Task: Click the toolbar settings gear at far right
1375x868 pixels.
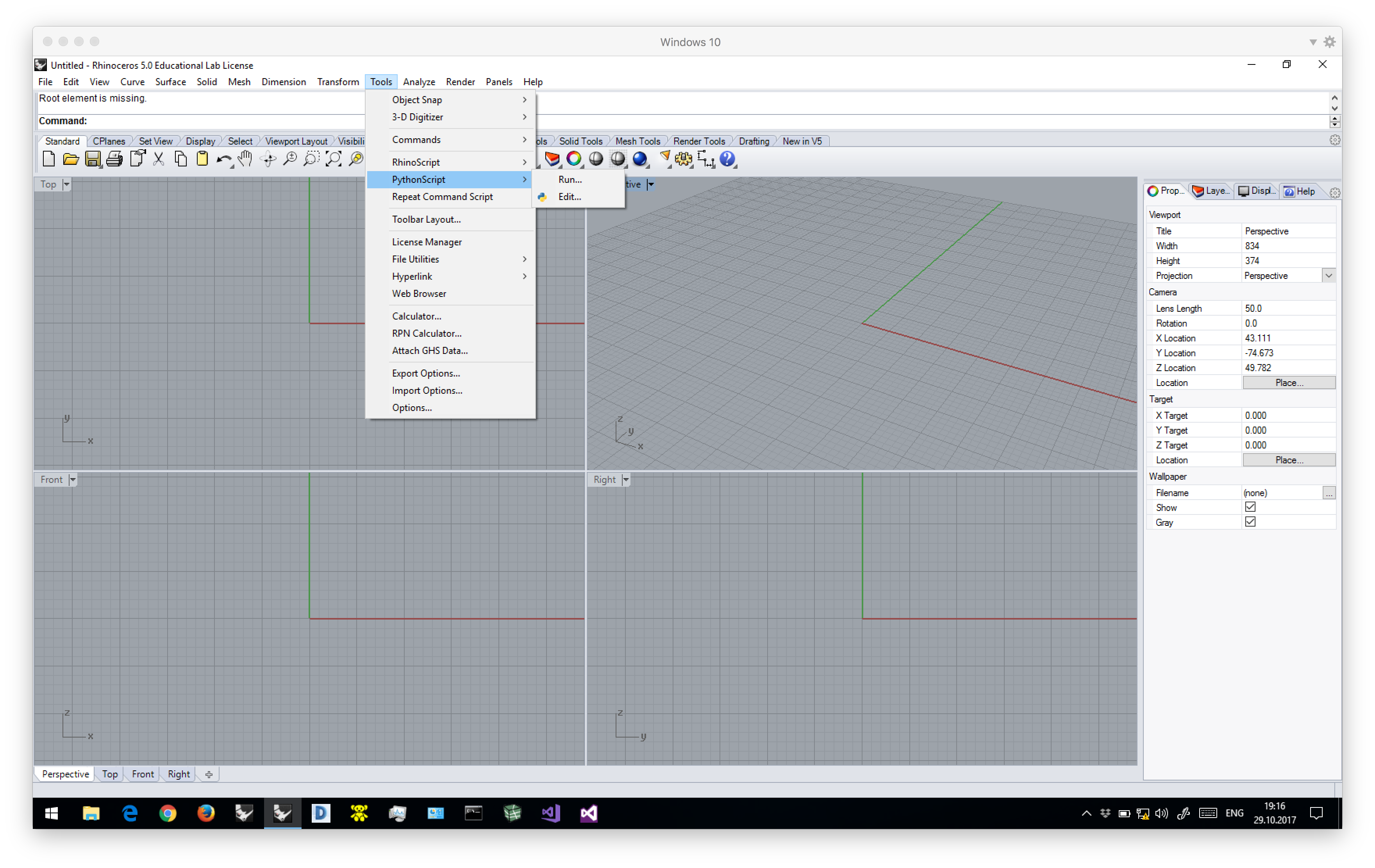Action: pos(1334,141)
